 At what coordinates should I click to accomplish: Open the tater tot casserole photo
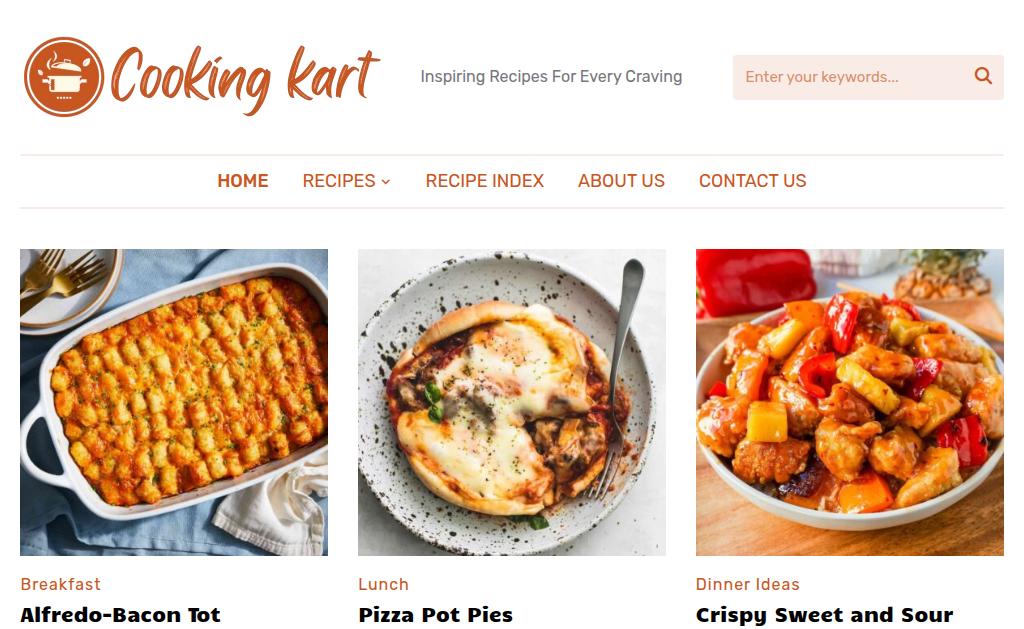point(174,402)
